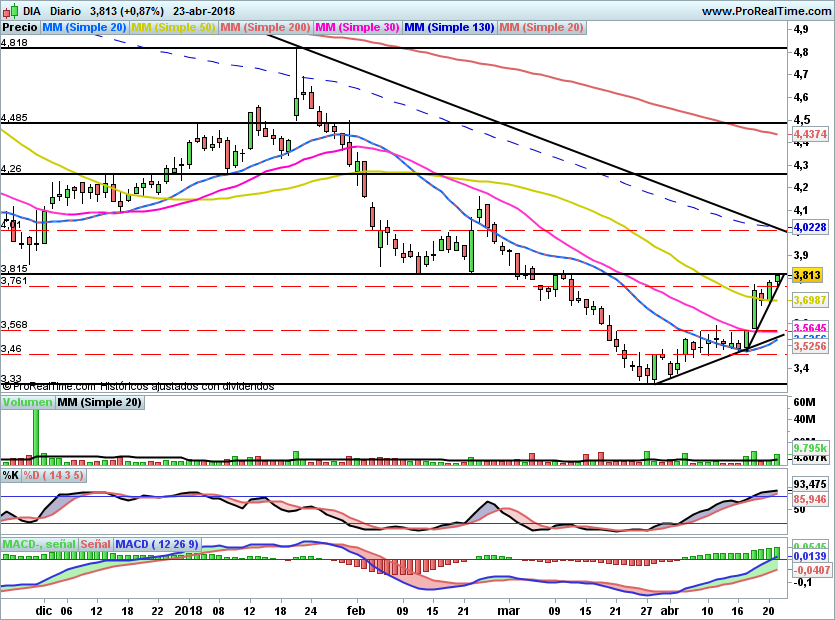The height and width of the screenshot is (620, 835).
Task: Click the current price tag 3,813
Action: 806,275
